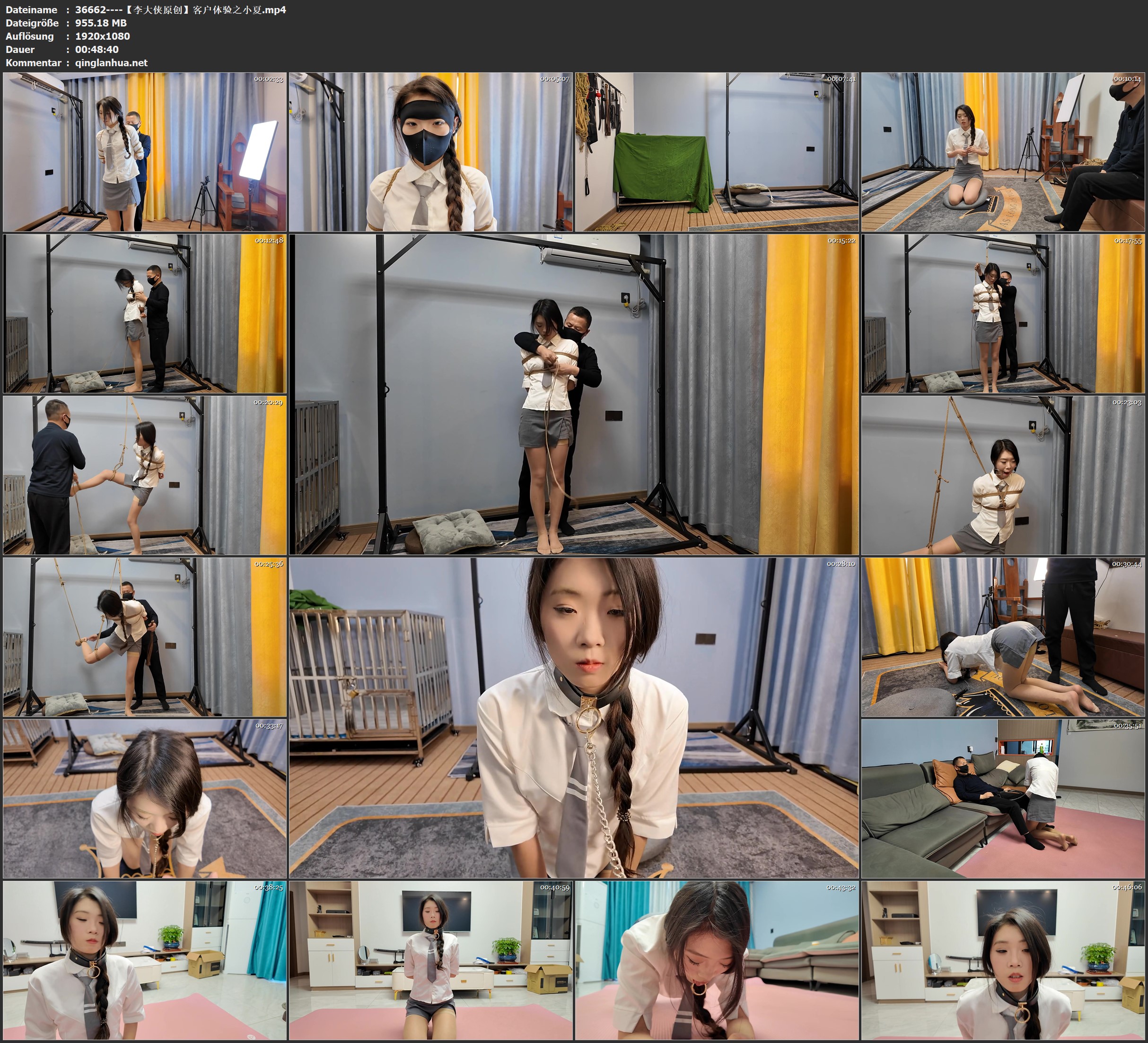This screenshot has height=1043, width=1148.
Task: Open the large center frame at 00:15:22
Action: point(574,394)
